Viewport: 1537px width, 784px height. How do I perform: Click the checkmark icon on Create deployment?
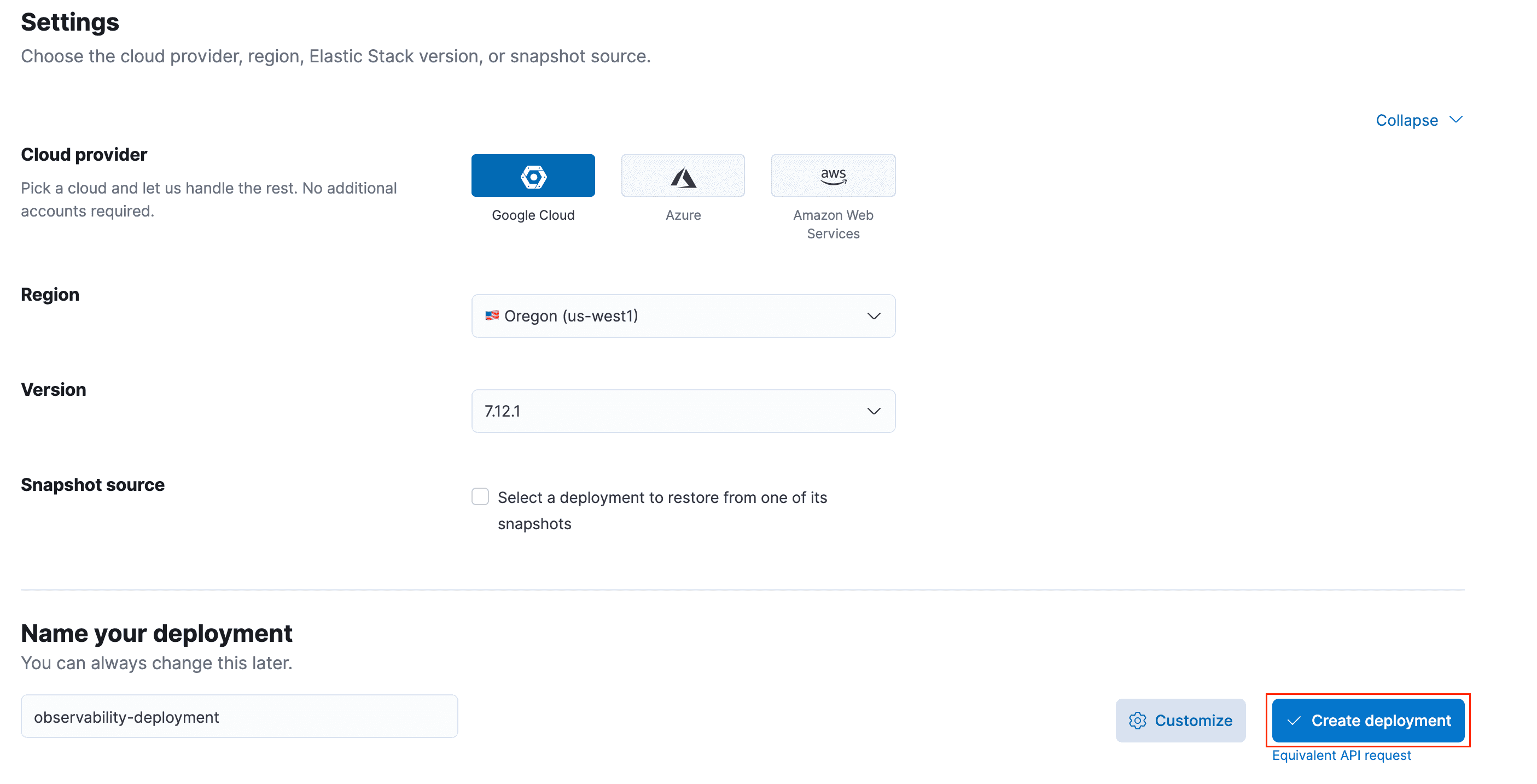pyautogui.click(x=1294, y=720)
